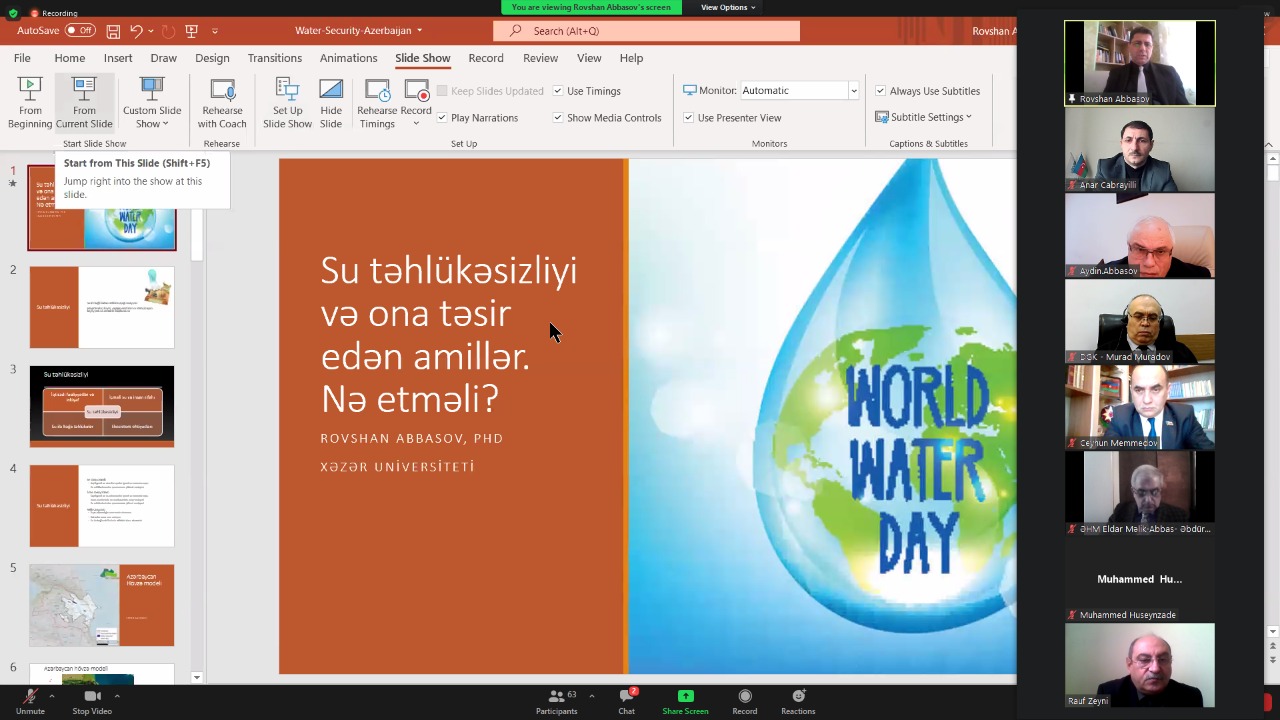1280x720 pixels.
Task: Expand the Record dropdown arrow in ribbon
Action: pyautogui.click(x=416, y=123)
